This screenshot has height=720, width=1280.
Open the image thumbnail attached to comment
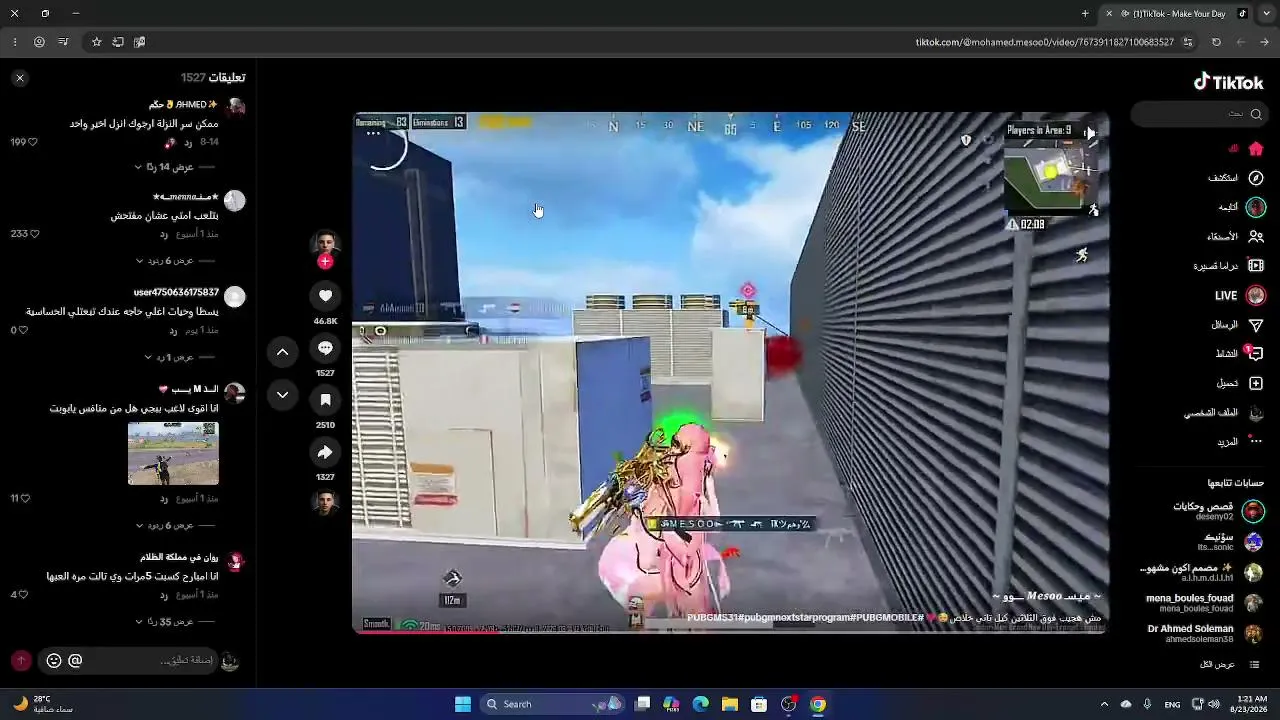(173, 453)
